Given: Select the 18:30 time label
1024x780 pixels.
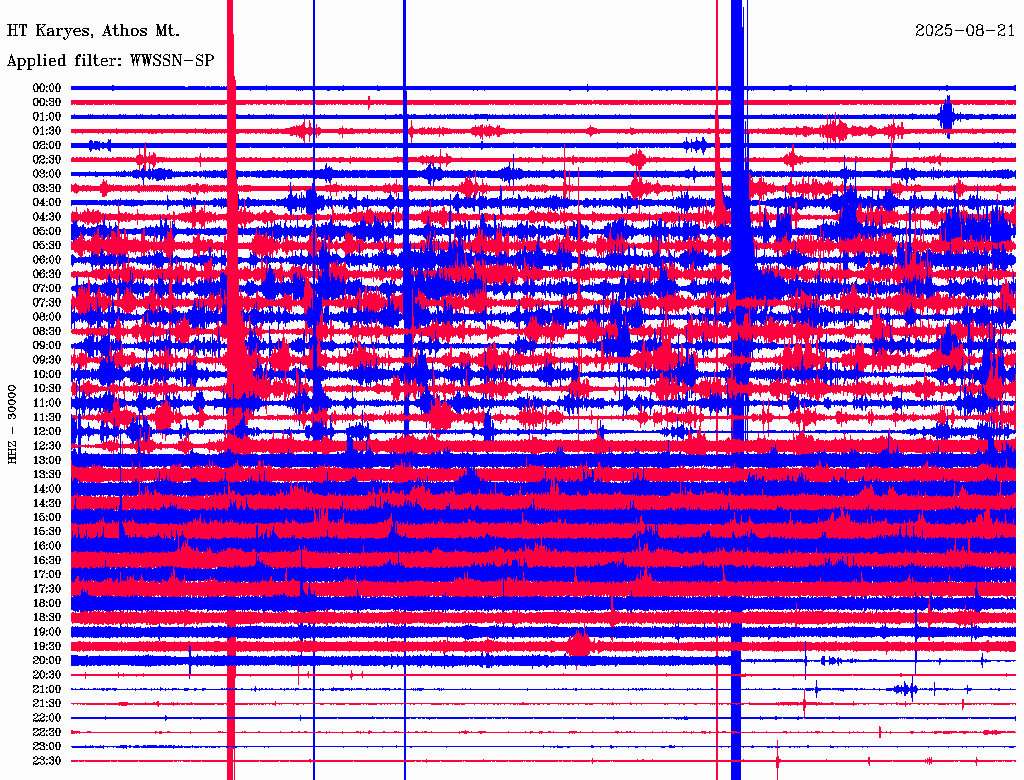Looking at the screenshot, I should pyautogui.click(x=47, y=618).
